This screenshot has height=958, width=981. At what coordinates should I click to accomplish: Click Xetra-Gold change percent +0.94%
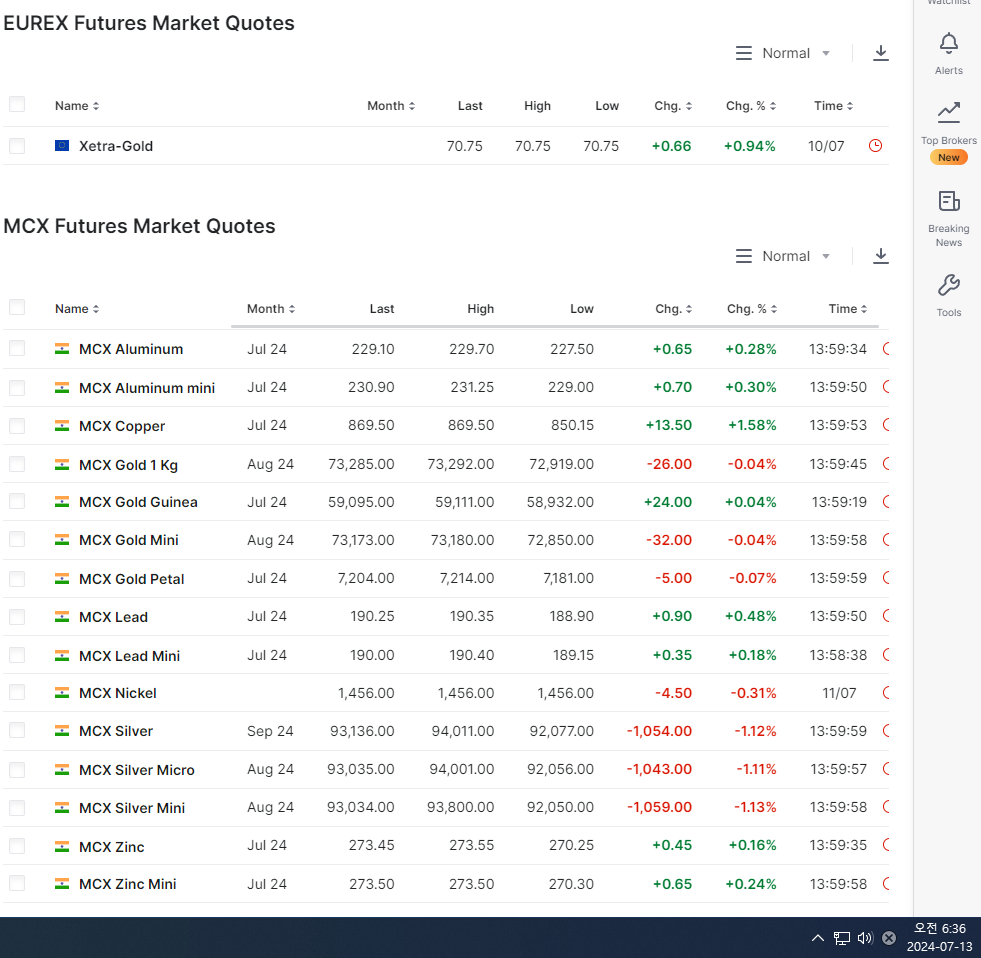pos(750,146)
